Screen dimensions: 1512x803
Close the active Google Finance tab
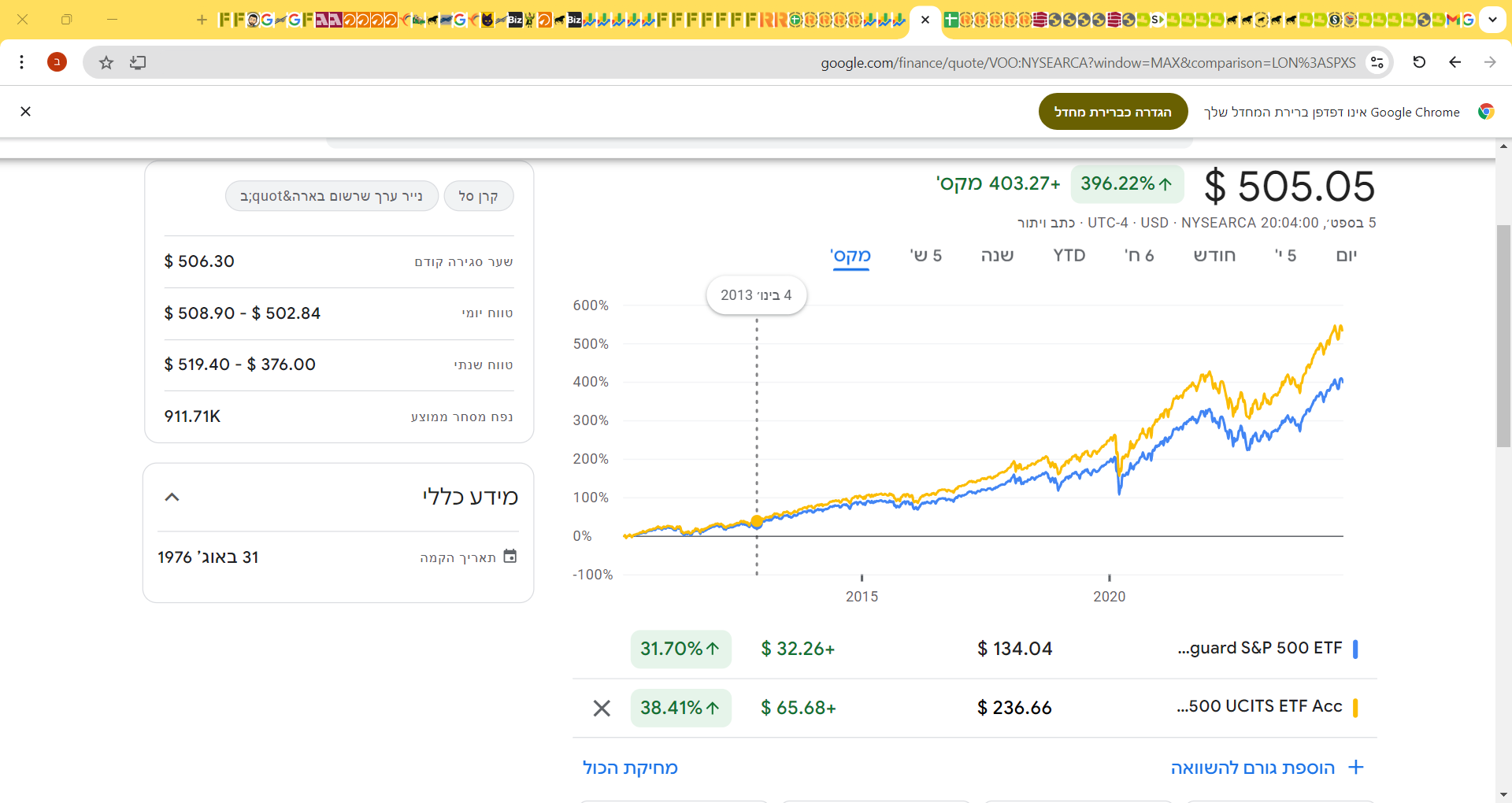[925, 20]
